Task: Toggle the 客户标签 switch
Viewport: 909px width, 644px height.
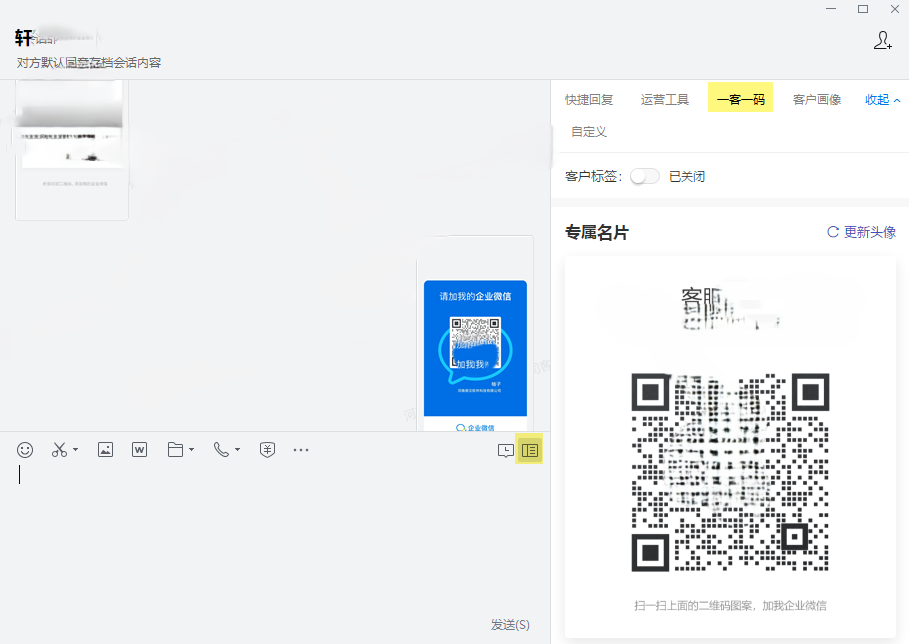Action: (x=645, y=176)
